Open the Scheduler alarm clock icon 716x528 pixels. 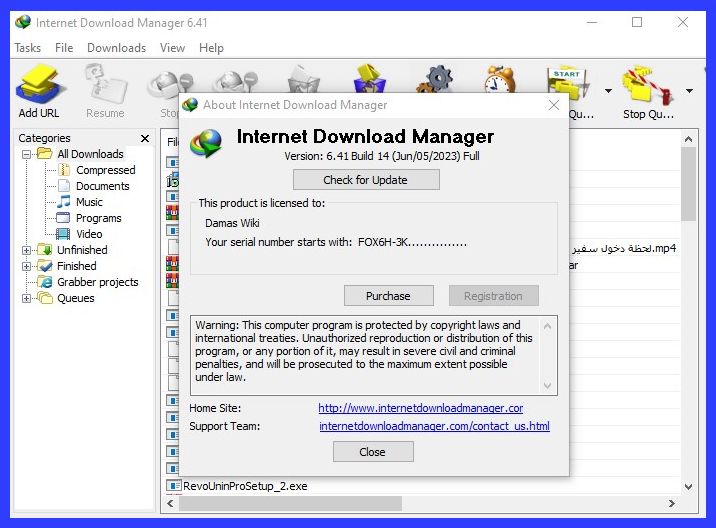coord(500,79)
